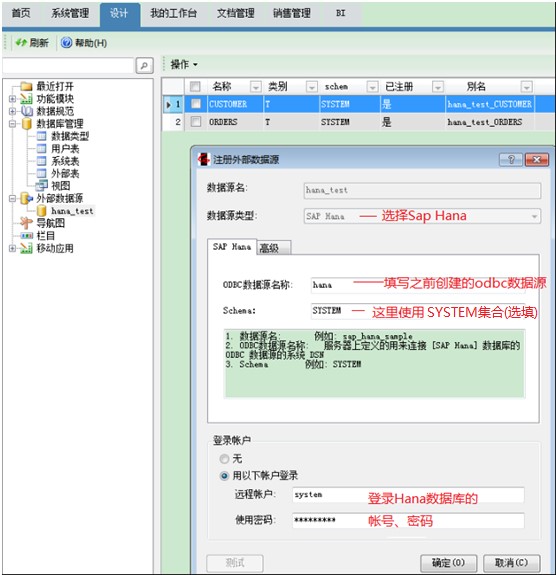The width and height of the screenshot is (556, 575).
Task: Click the 视图 view icon in the tree
Action: tap(41, 186)
